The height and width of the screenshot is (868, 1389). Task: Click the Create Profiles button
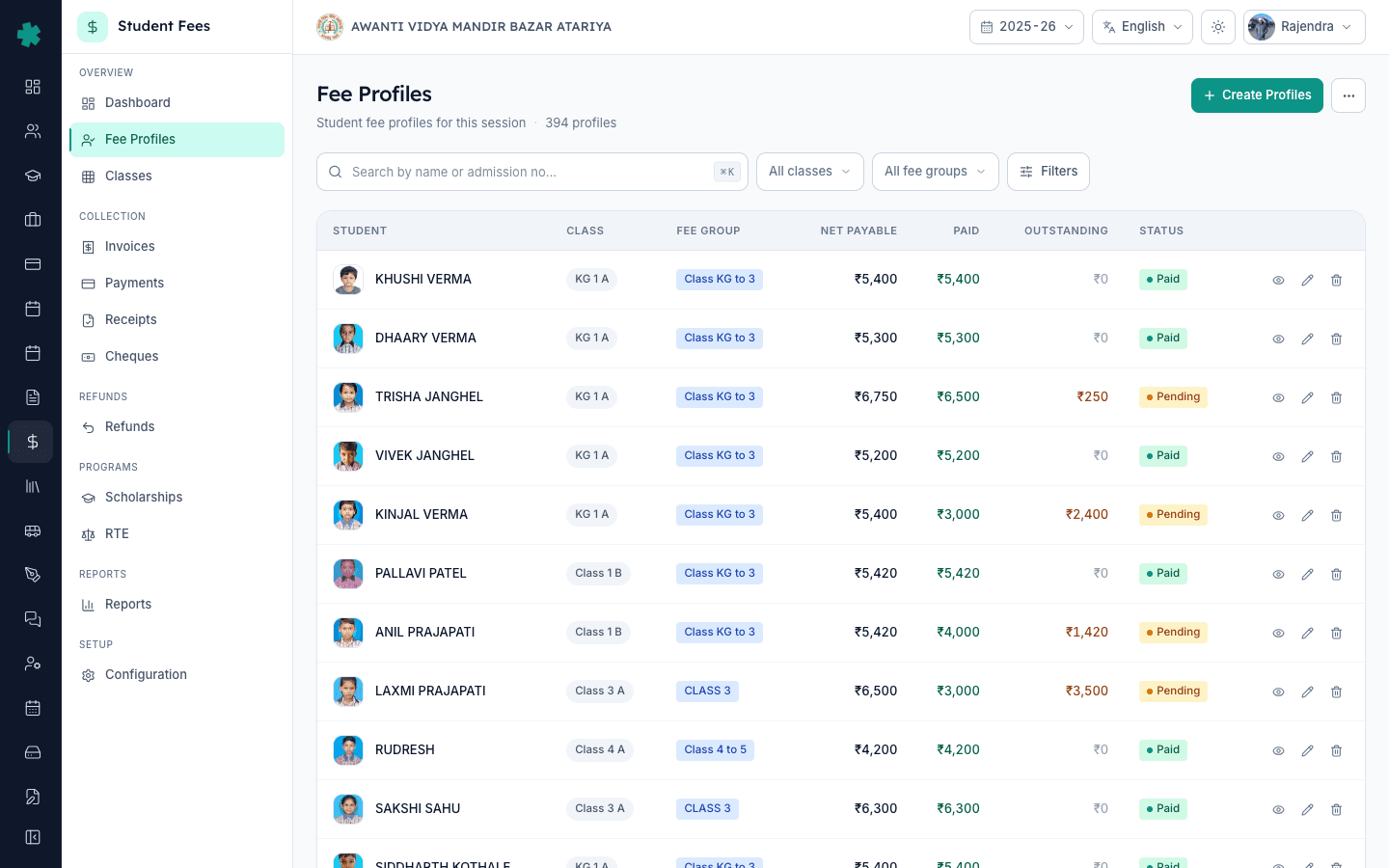click(1257, 95)
